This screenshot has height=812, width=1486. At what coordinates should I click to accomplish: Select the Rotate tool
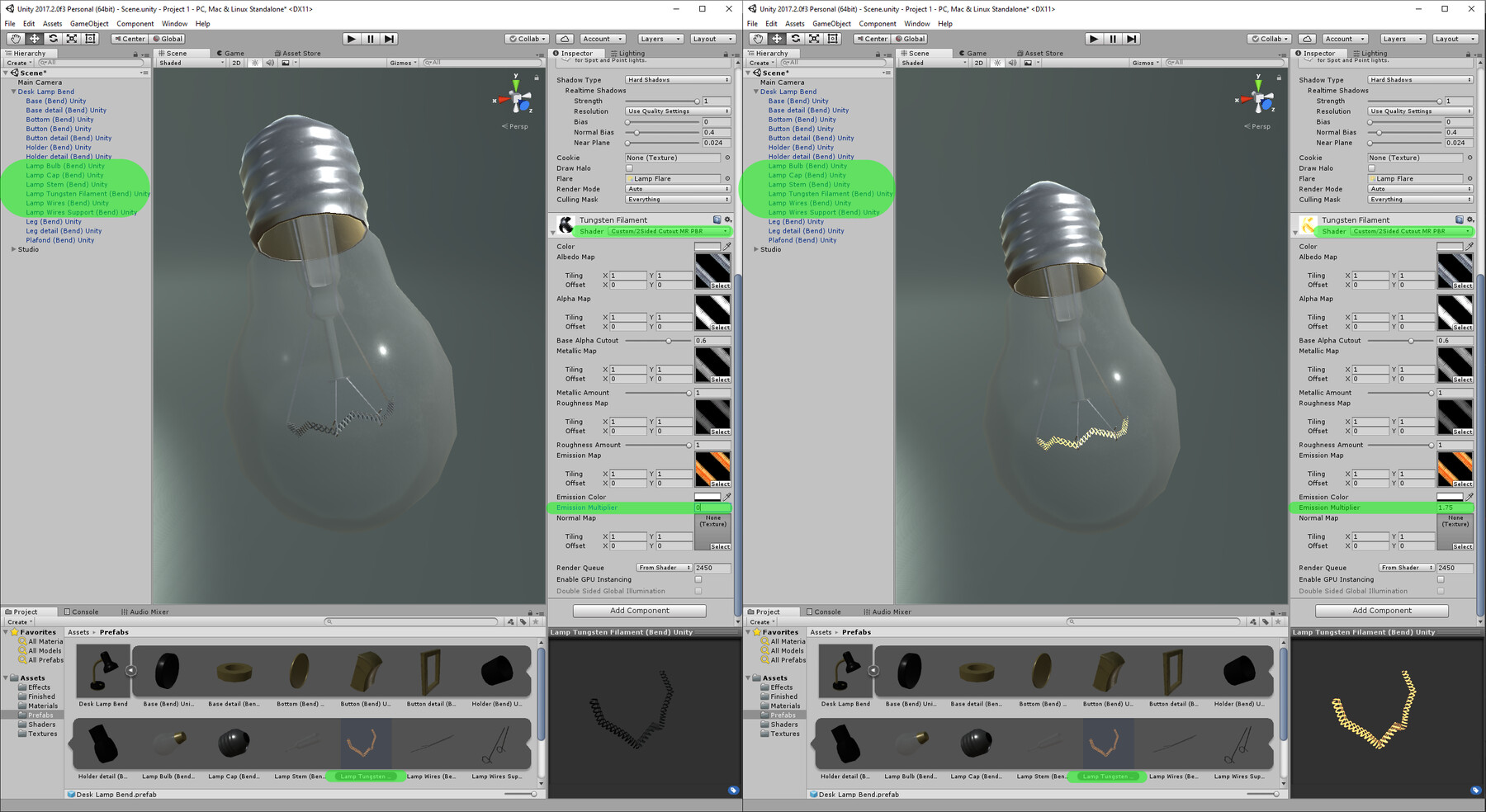(51, 39)
